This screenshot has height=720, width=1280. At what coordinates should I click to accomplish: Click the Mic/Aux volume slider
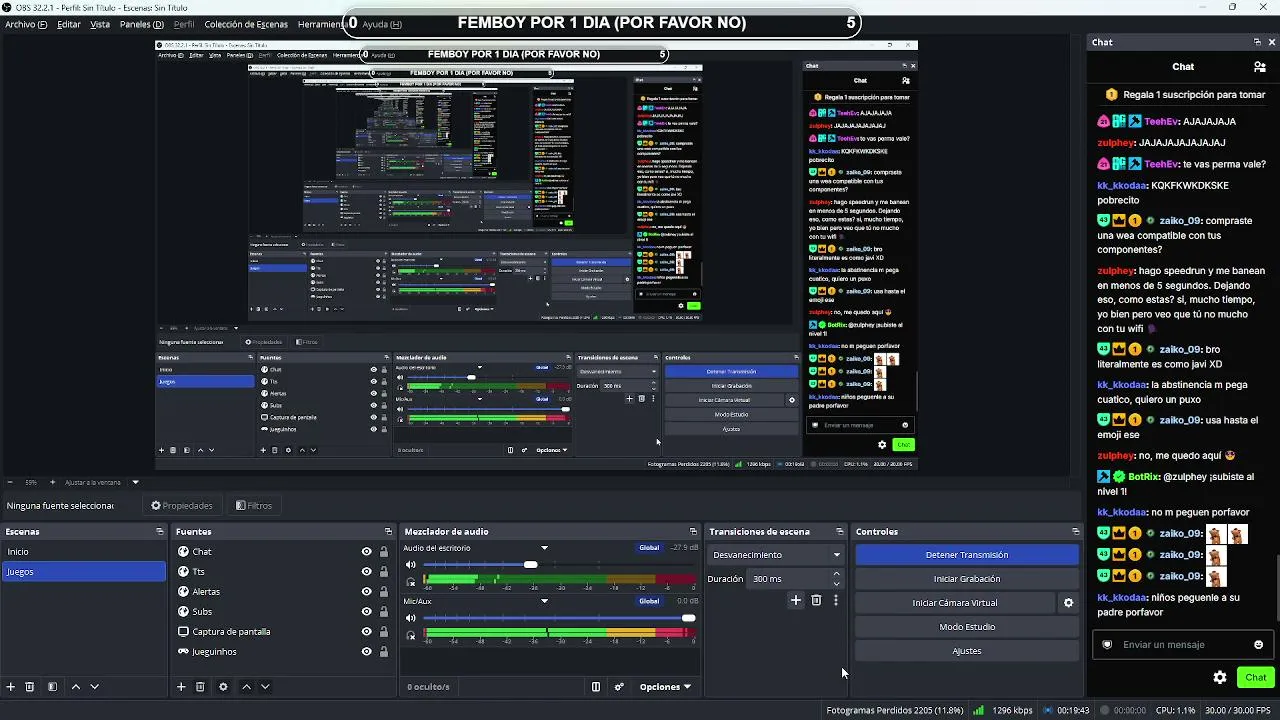[x=560, y=619]
